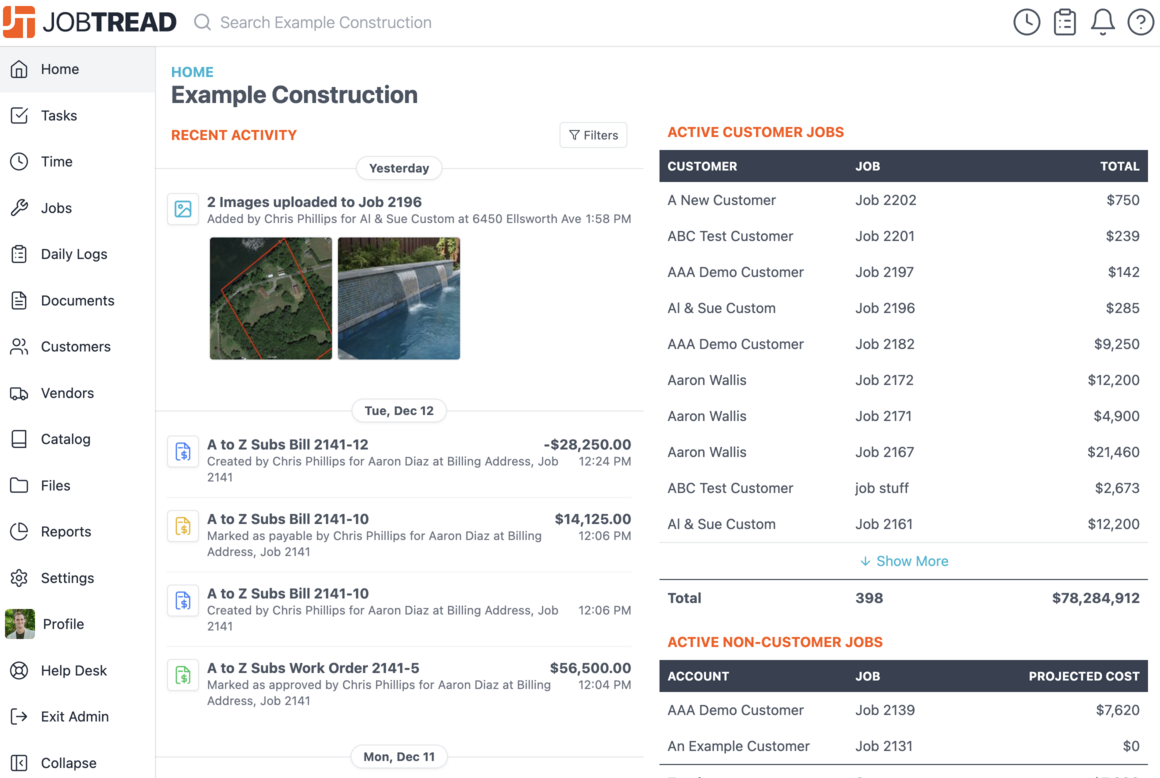Image resolution: width=1160 pixels, height=778 pixels.
Task: Click the Catalog book icon in sidebar
Action: 19,439
